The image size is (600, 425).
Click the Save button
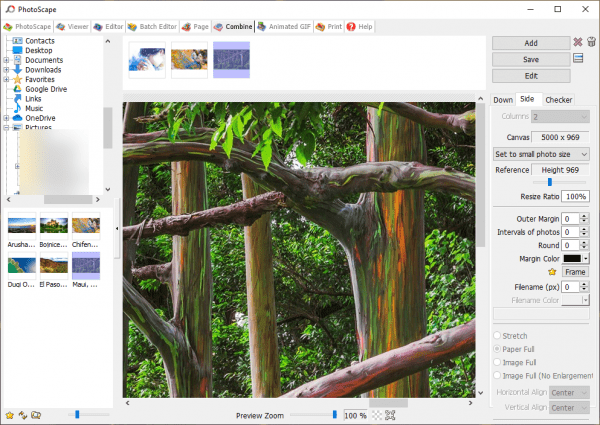531,59
